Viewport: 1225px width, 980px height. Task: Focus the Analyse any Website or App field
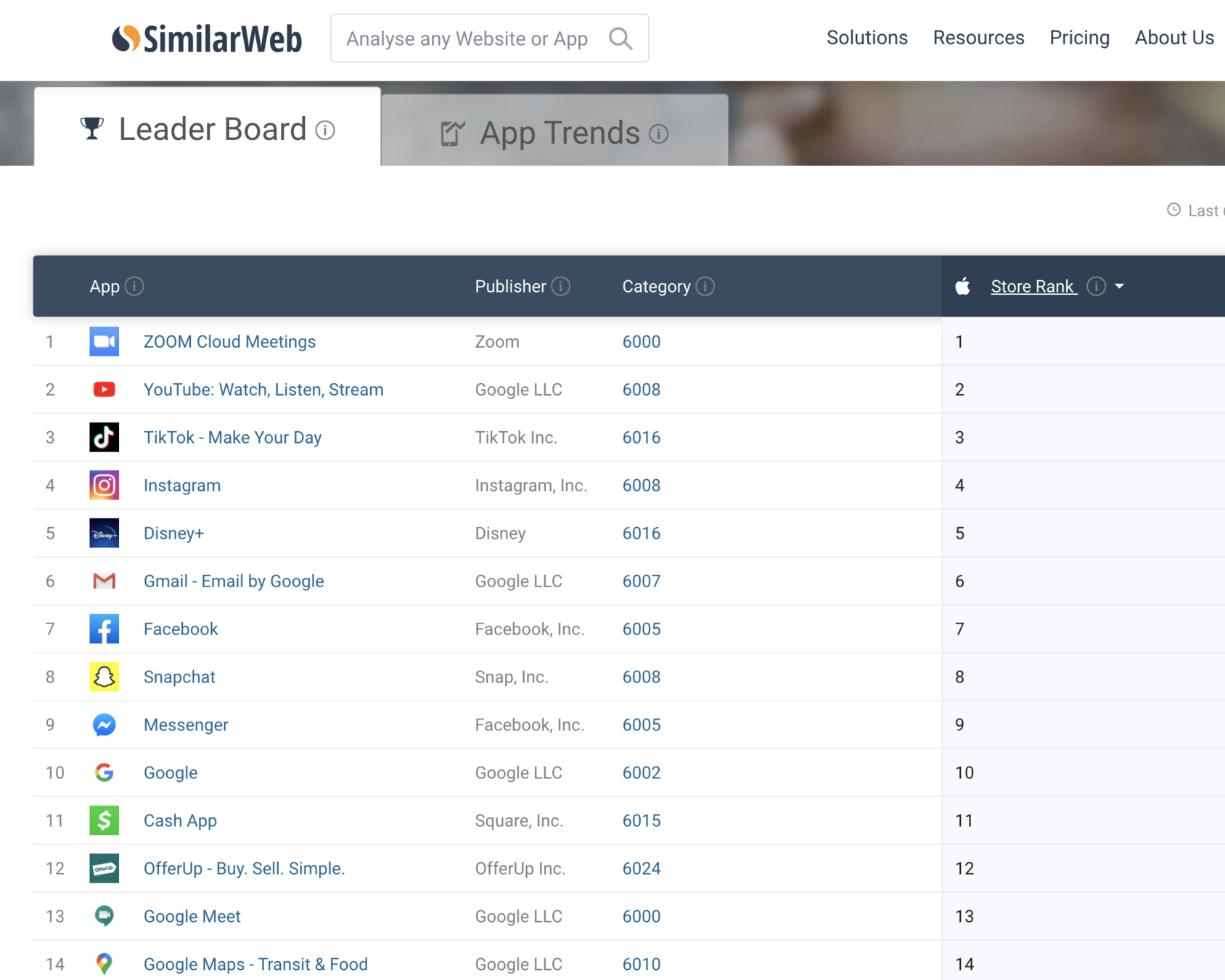(489, 38)
